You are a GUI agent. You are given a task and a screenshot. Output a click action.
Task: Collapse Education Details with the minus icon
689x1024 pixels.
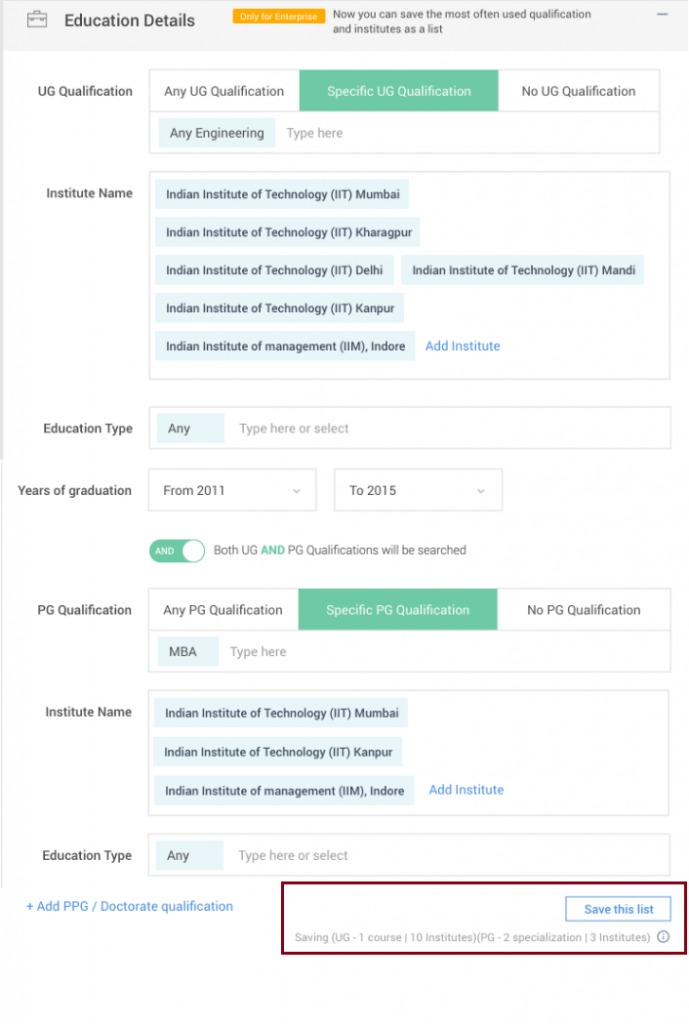[662, 14]
